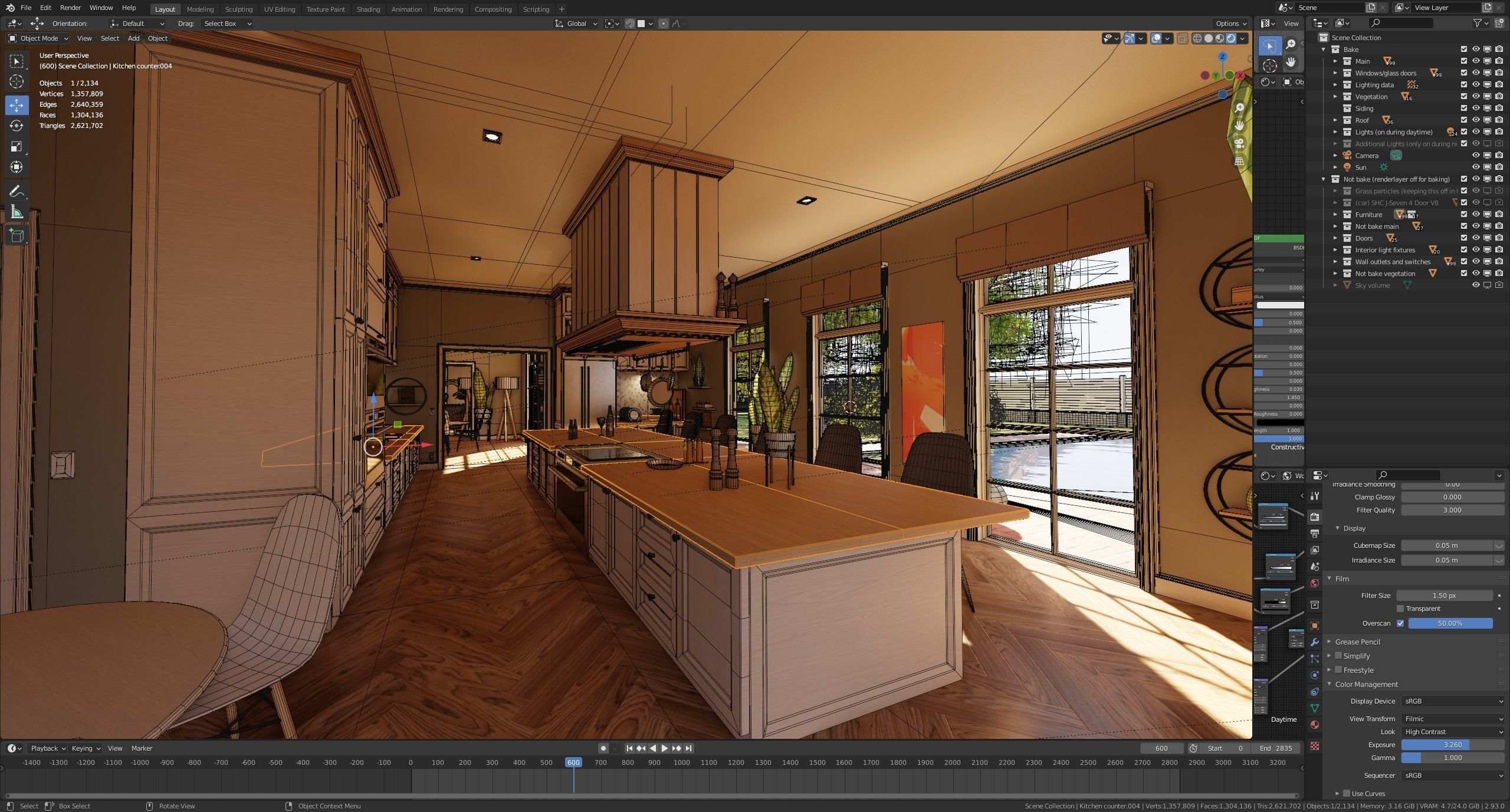The height and width of the screenshot is (812, 1510).
Task: Collapse the Film panel
Action: coord(1330,579)
